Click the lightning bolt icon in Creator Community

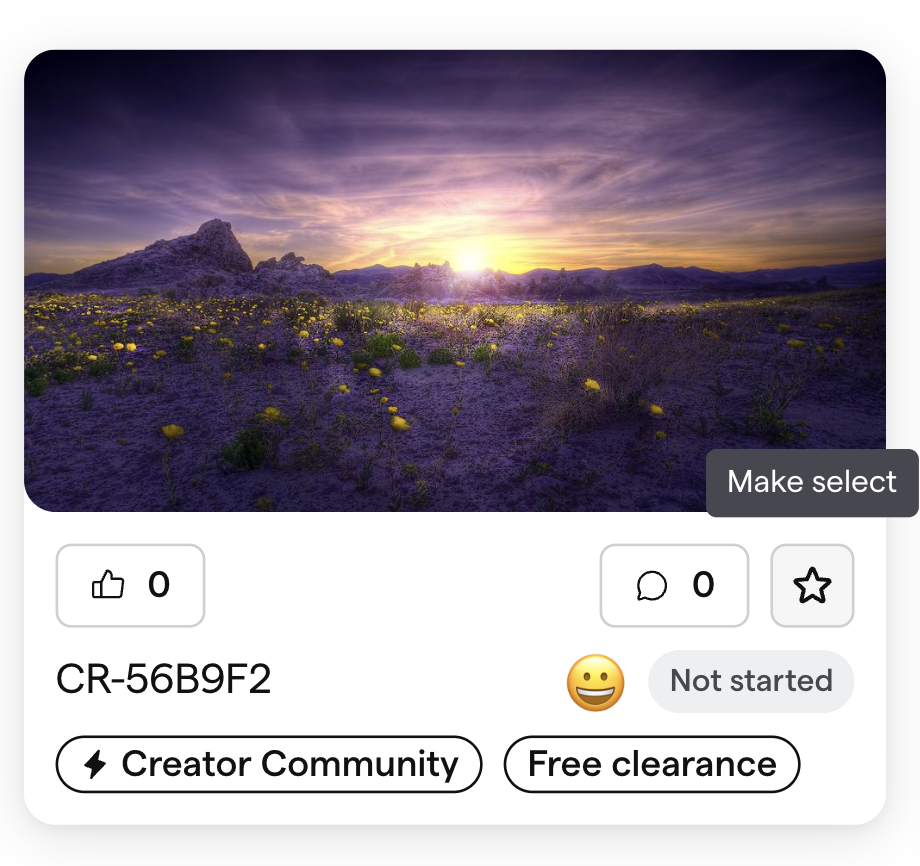point(95,764)
